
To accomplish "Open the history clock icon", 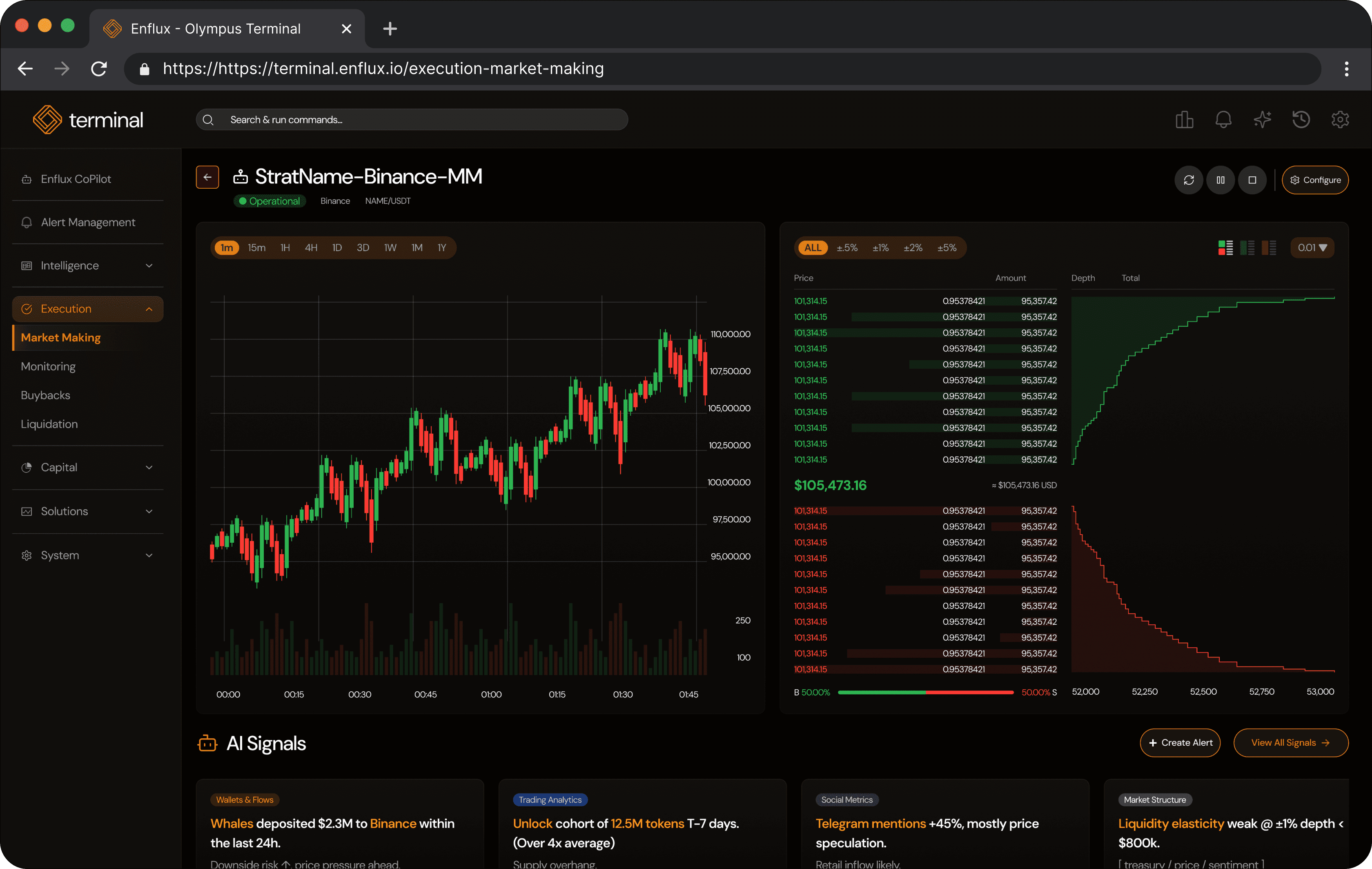I will pyautogui.click(x=1301, y=120).
